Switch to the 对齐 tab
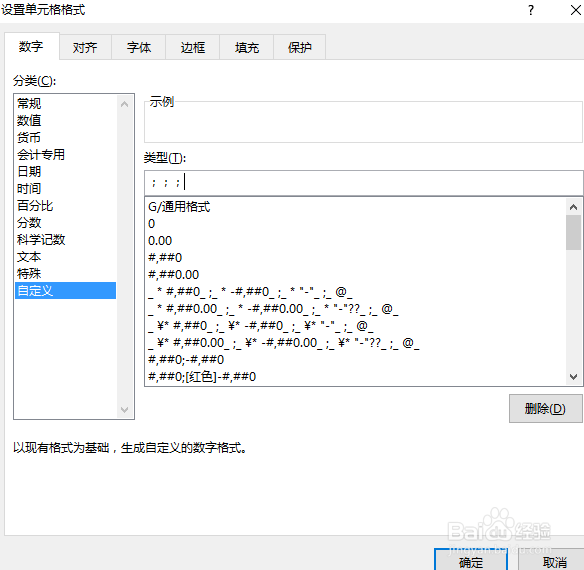This screenshot has width=584, height=570. point(85,47)
